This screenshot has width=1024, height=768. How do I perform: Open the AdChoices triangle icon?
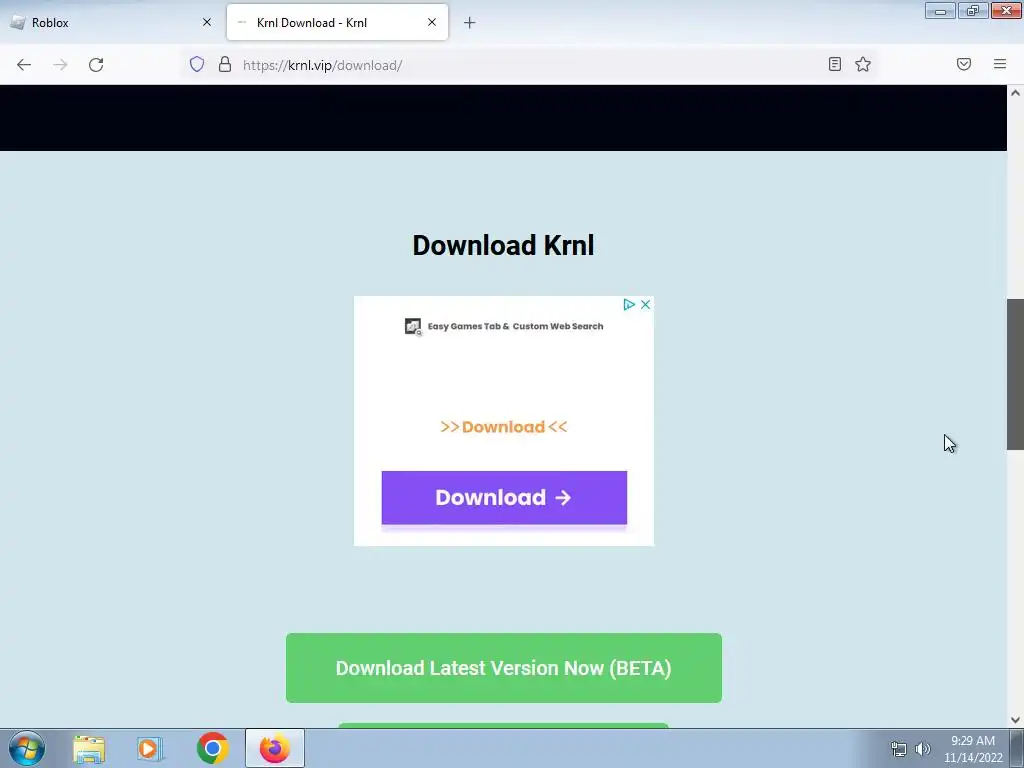click(x=629, y=304)
